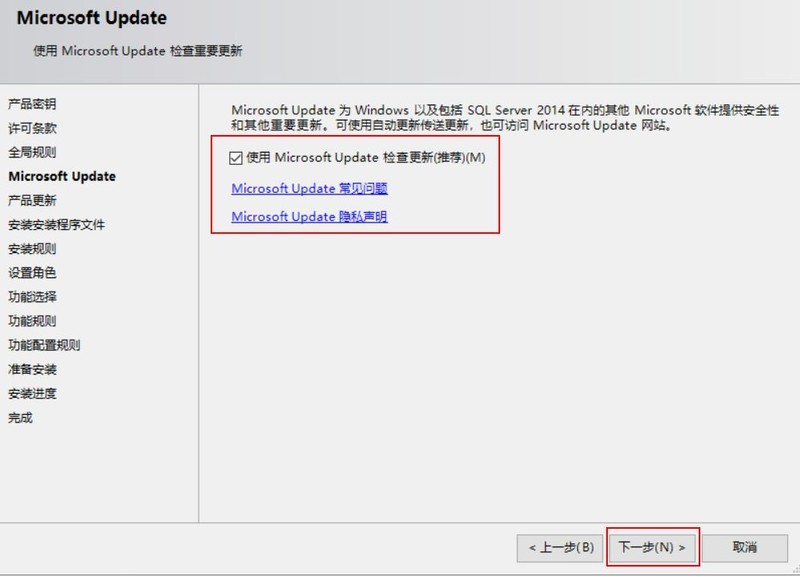Jump to the 全局规则 step

tap(32, 152)
